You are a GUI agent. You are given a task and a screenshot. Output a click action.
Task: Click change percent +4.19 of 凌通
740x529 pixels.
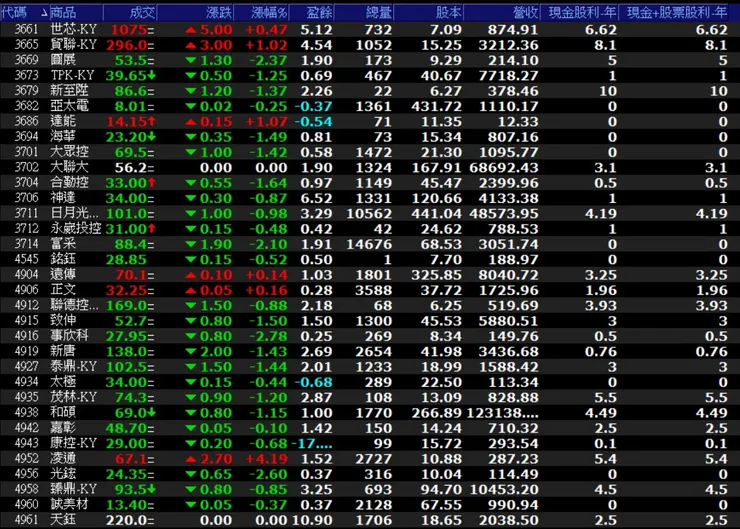pyautogui.click(x=266, y=459)
